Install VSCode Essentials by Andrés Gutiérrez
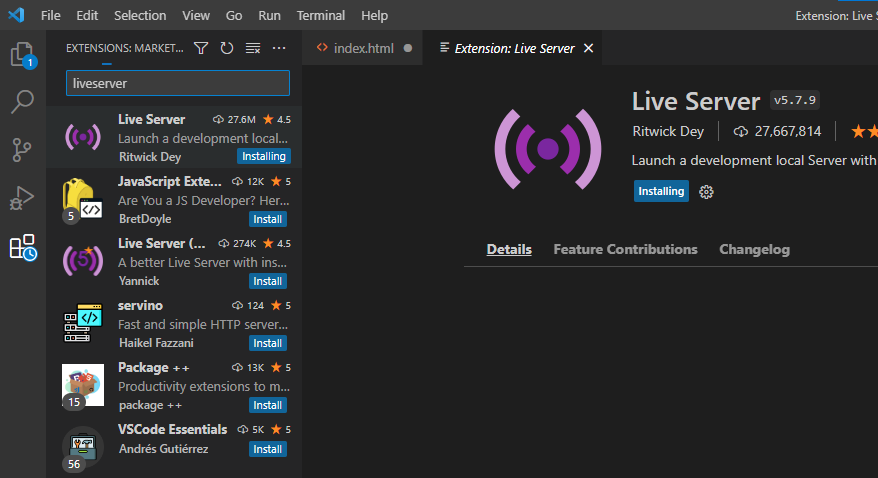Screen dimensions: 878x478 [x=268, y=449]
